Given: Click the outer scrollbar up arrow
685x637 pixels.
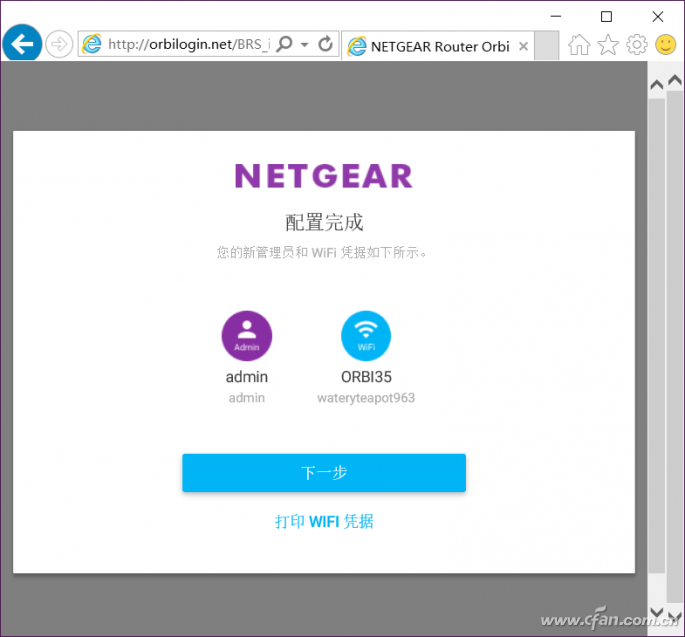Looking at the screenshot, I should pos(675,80).
